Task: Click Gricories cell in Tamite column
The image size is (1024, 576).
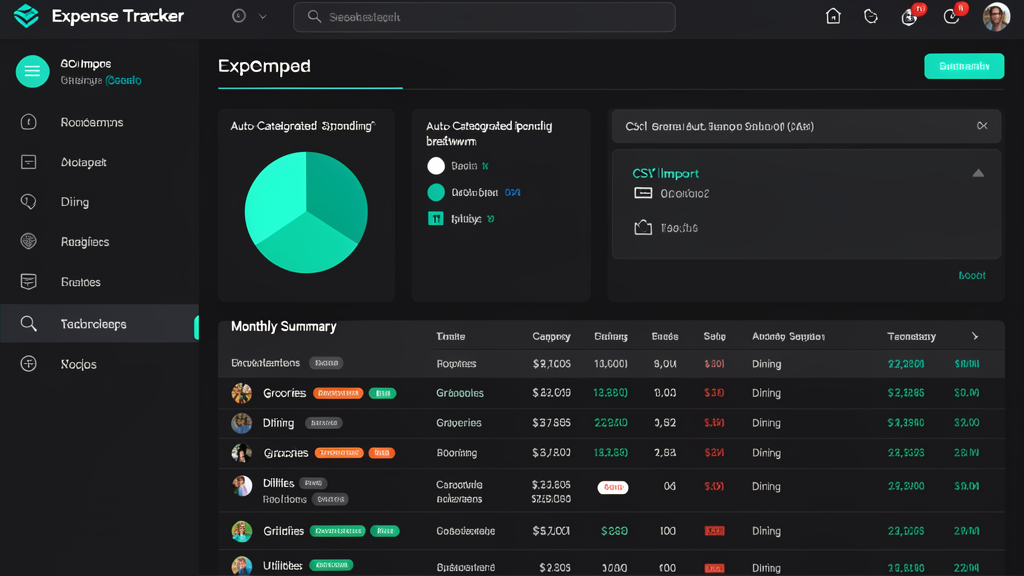Action: click(460, 393)
